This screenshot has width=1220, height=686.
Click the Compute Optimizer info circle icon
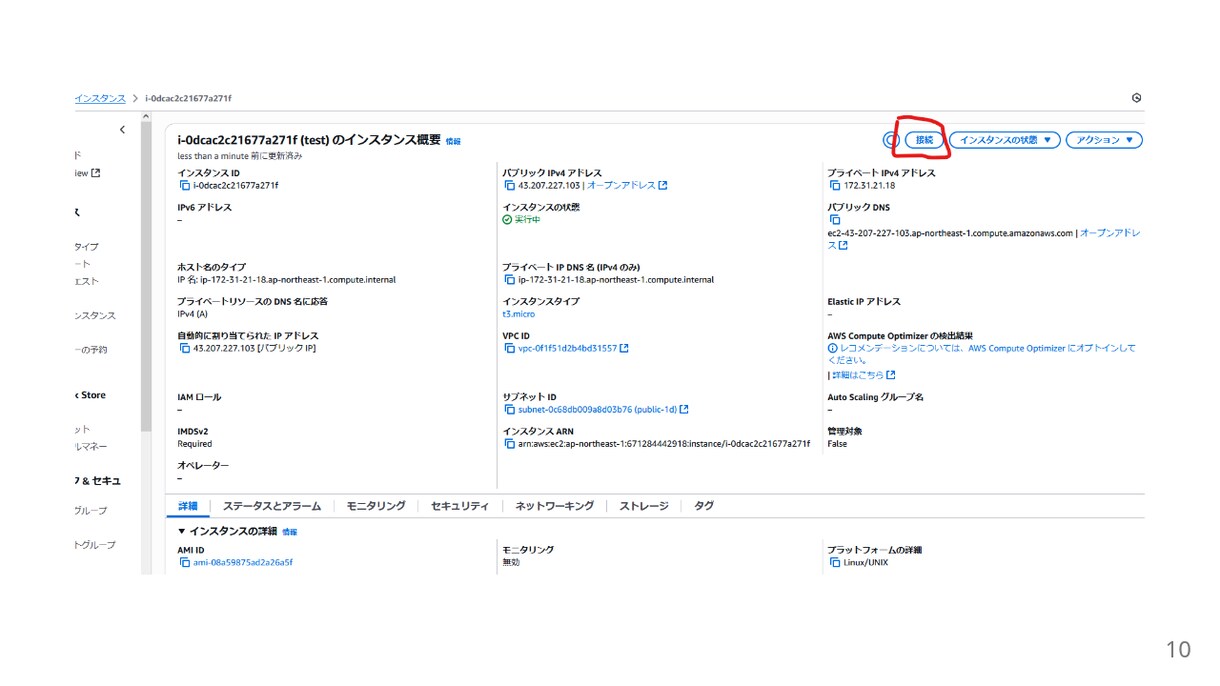(x=833, y=349)
